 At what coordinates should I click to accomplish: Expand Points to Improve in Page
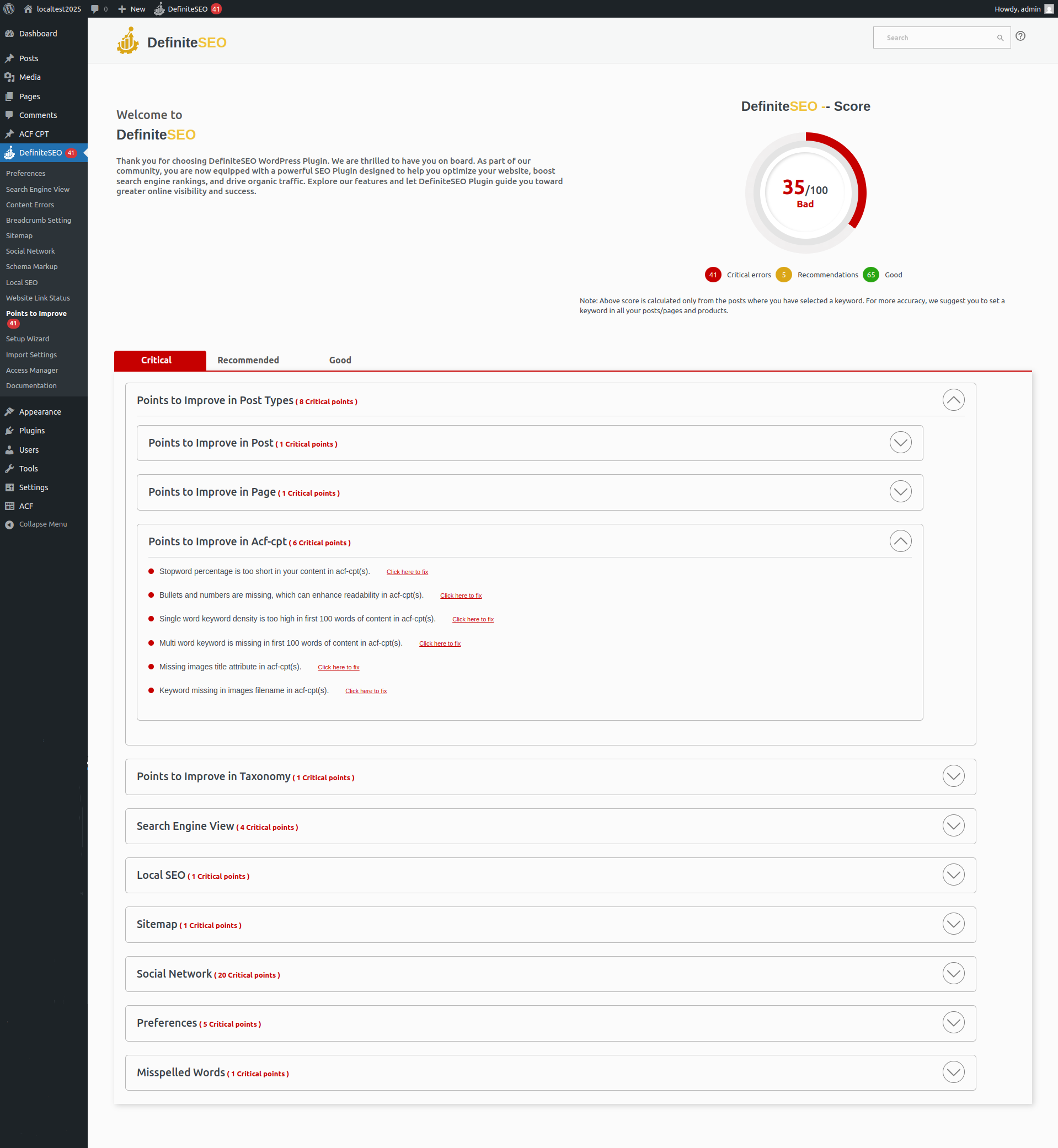click(x=900, y=491)
